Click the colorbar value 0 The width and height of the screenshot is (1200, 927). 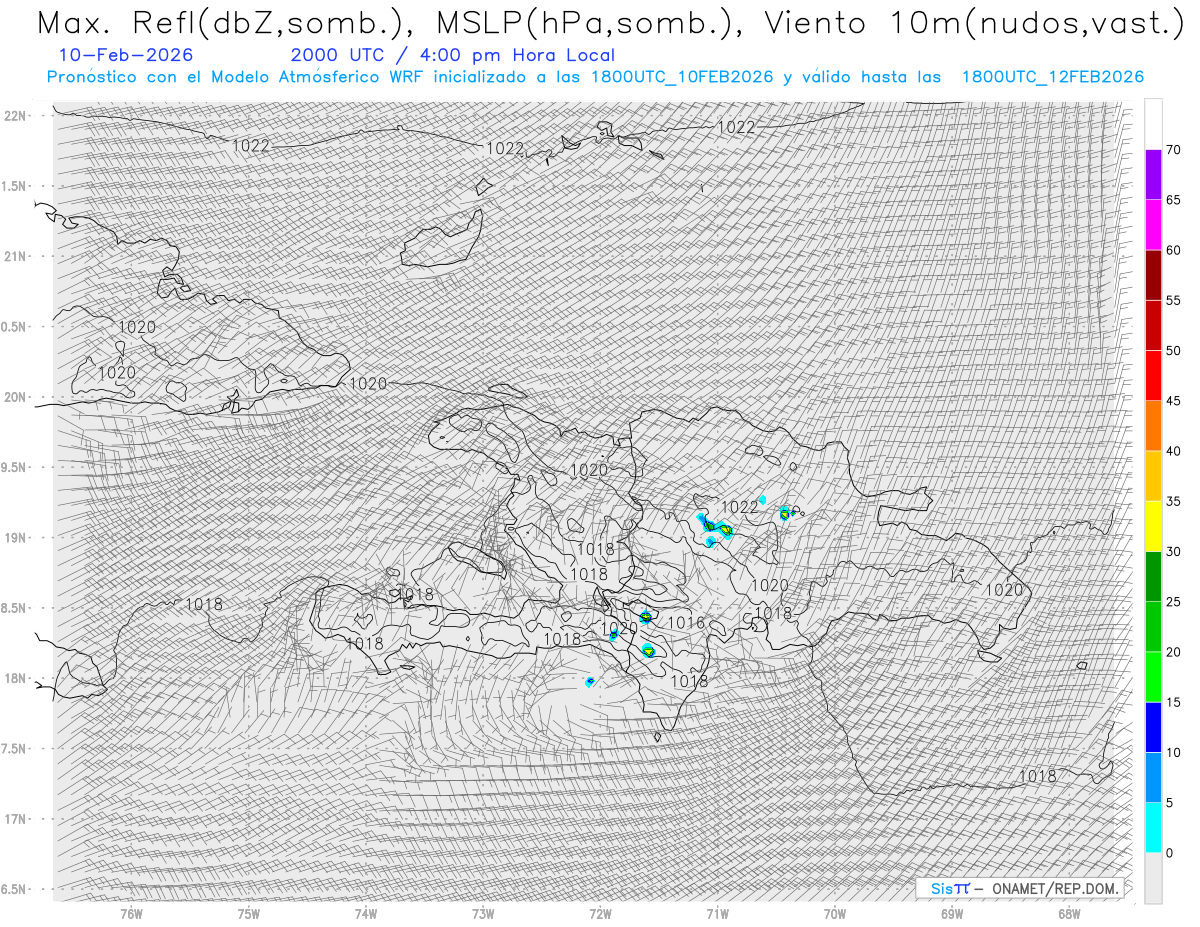[1170, 853]
